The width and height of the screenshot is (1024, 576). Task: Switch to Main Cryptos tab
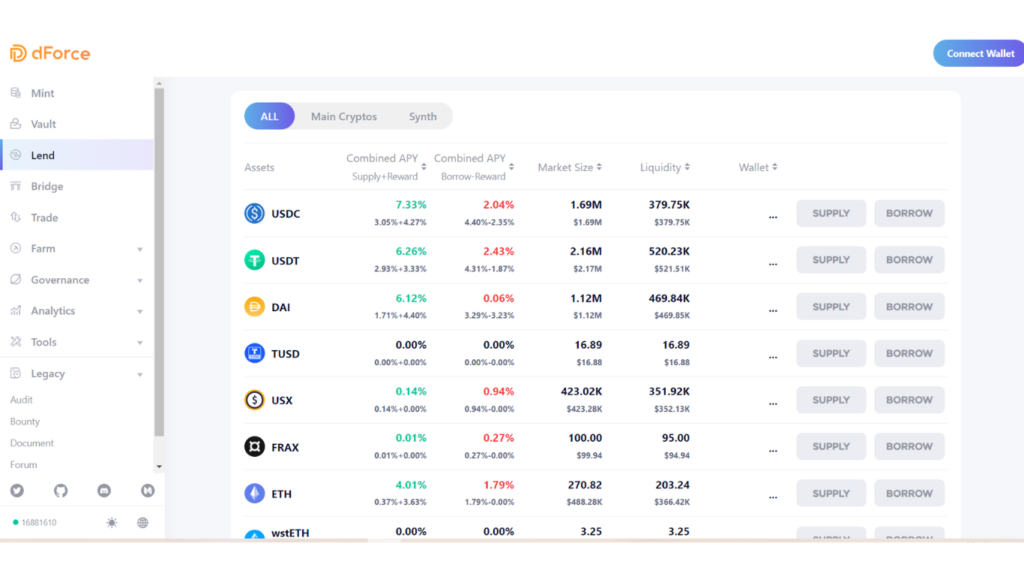344,117
